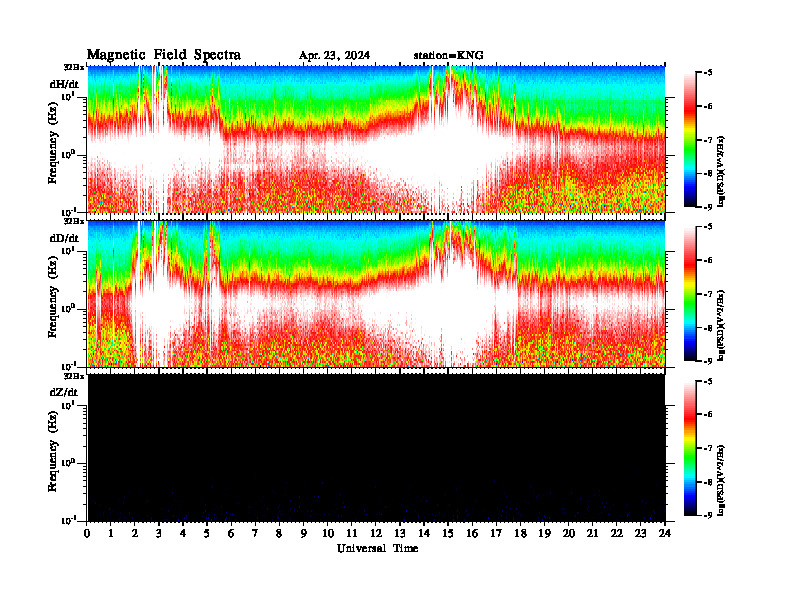Click the 'Magnetic Field Spectra' title

[x=164, y=55]
